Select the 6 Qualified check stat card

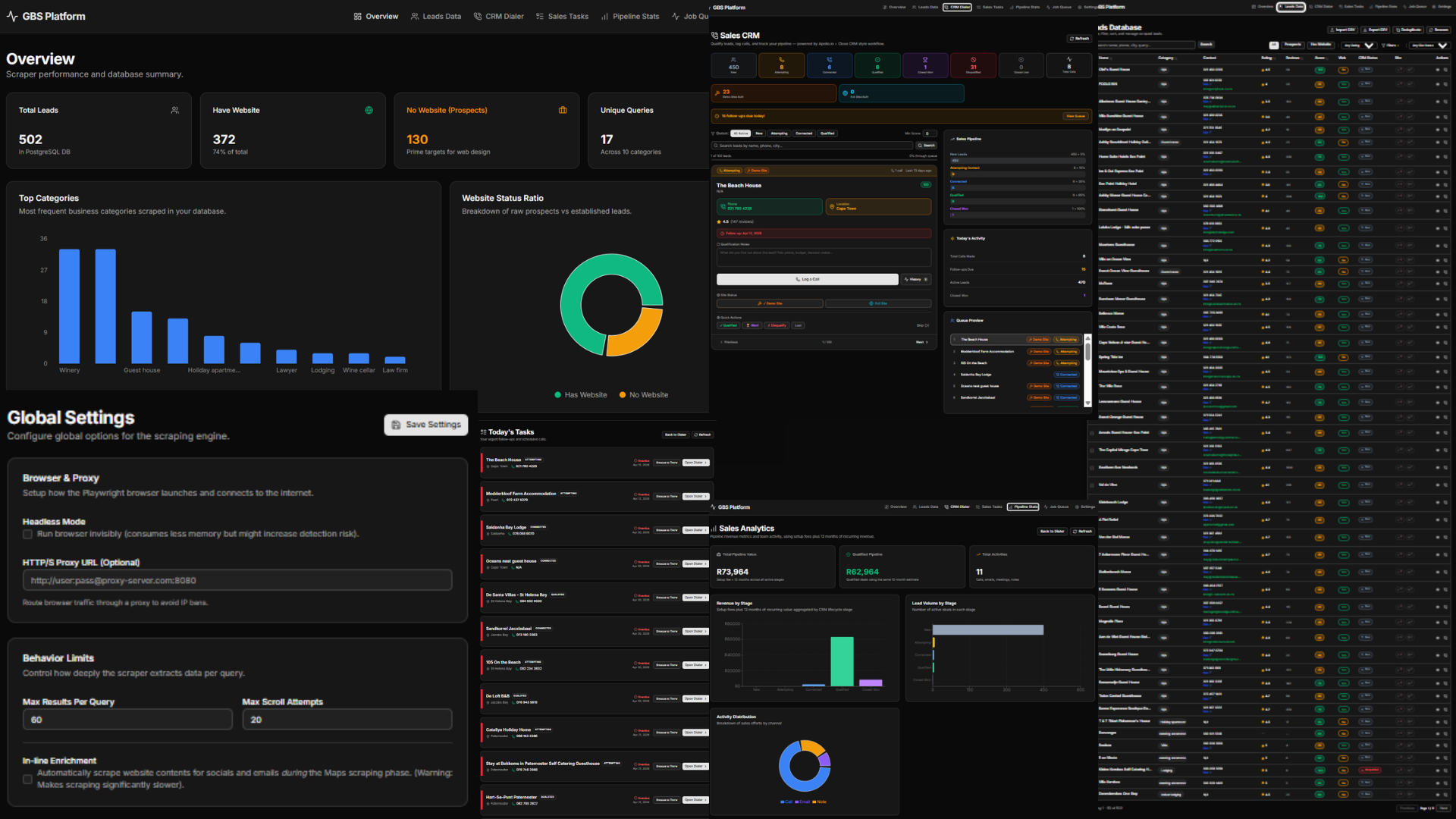pyautogui.click(x=877, y=66)
